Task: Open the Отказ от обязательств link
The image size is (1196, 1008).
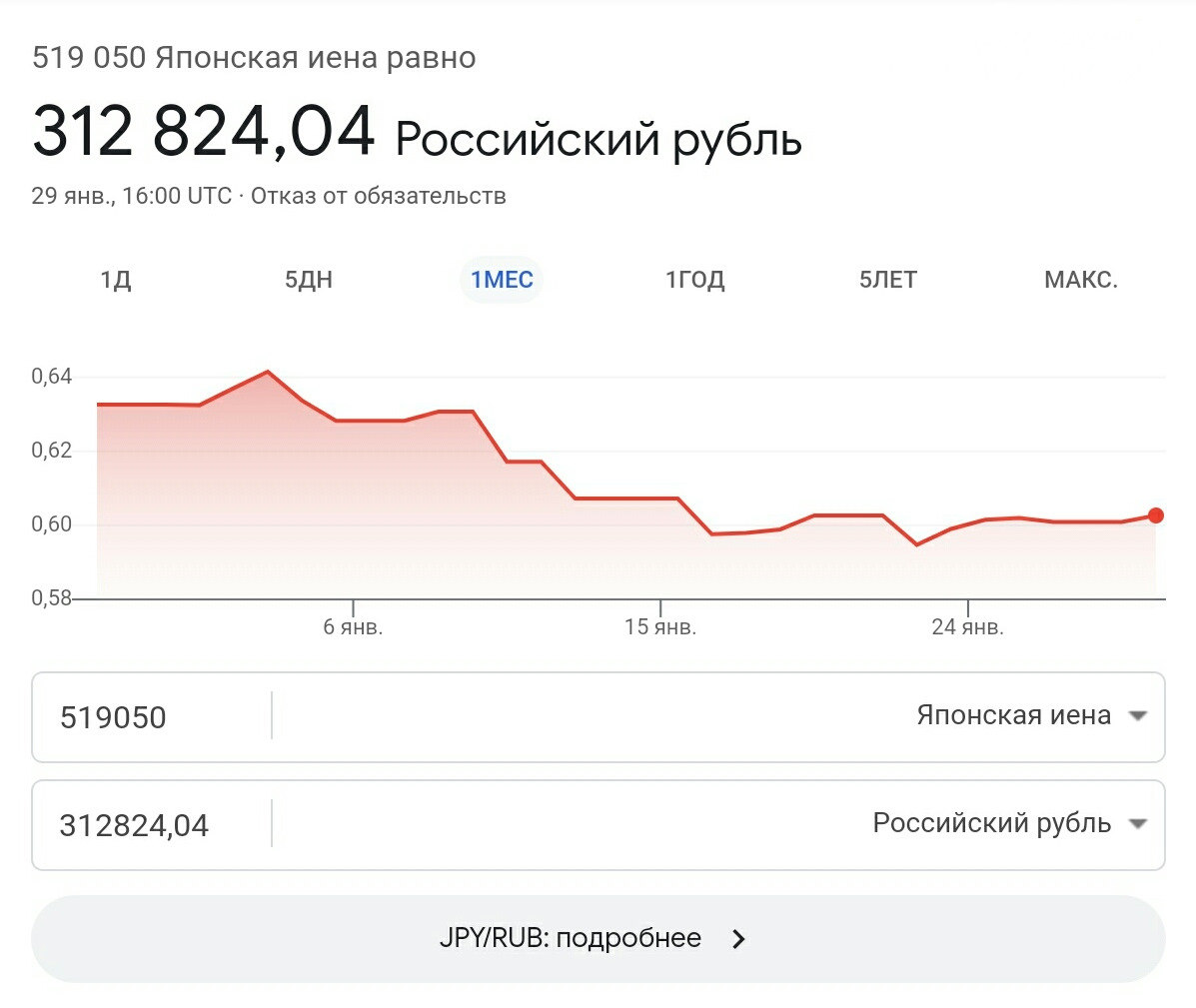Action: [378, 196]
